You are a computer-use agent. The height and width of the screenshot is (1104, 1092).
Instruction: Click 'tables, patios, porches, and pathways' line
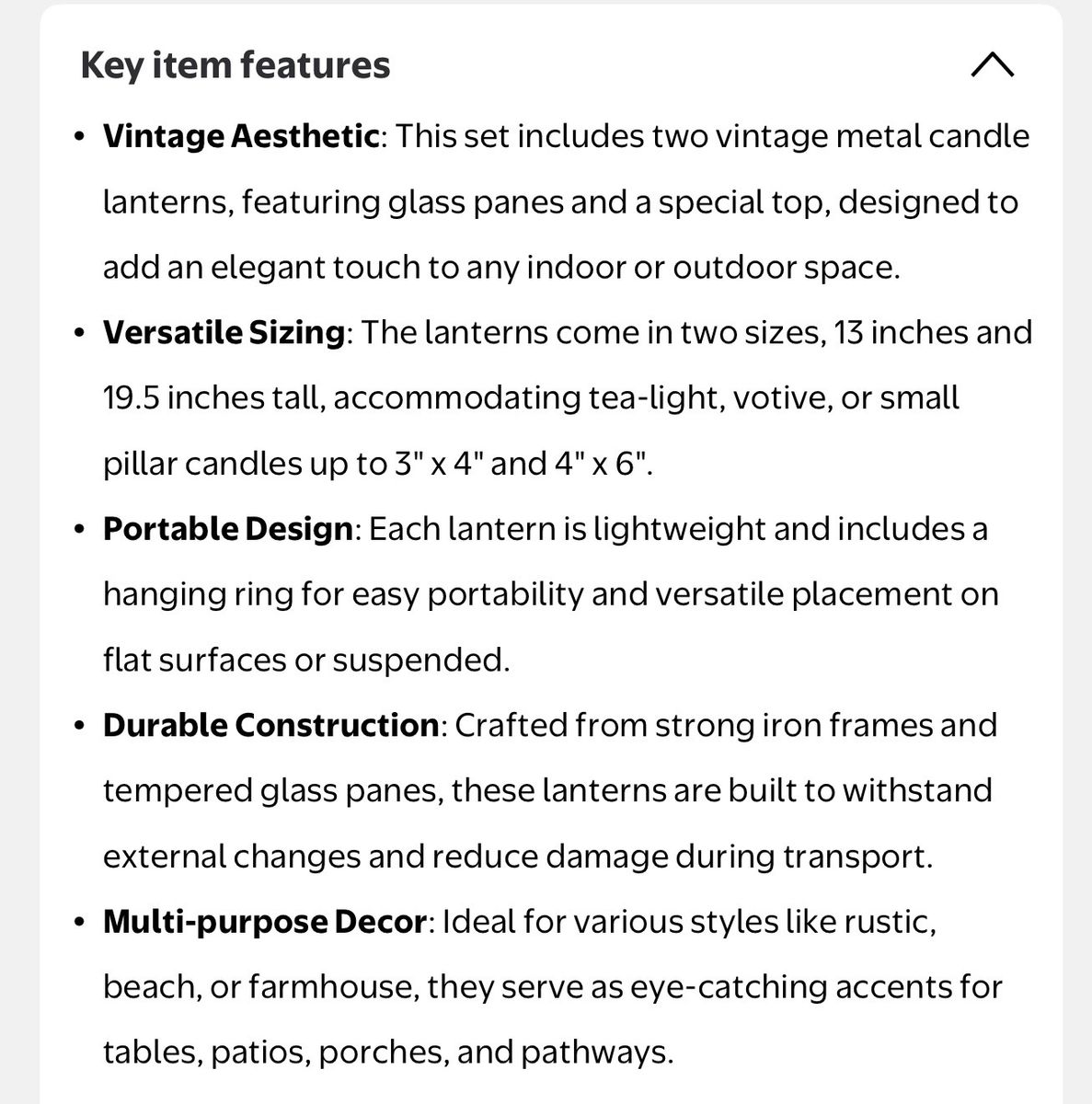click(x=389, y=1052)
